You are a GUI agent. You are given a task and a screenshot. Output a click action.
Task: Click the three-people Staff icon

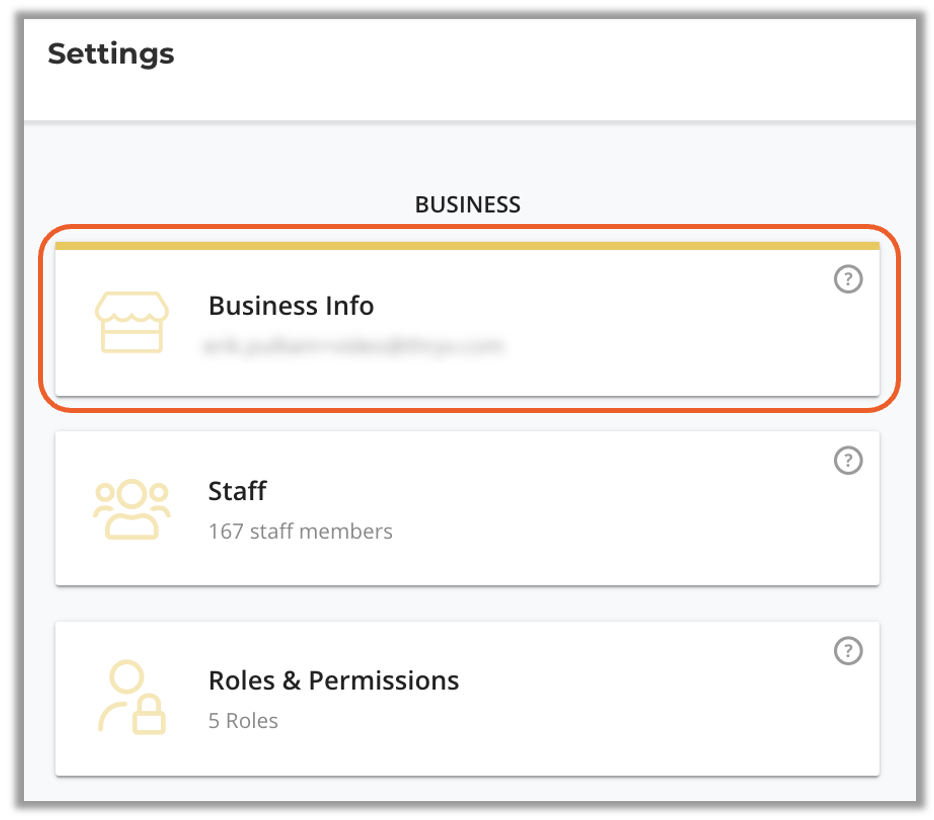tap(131, 509)
